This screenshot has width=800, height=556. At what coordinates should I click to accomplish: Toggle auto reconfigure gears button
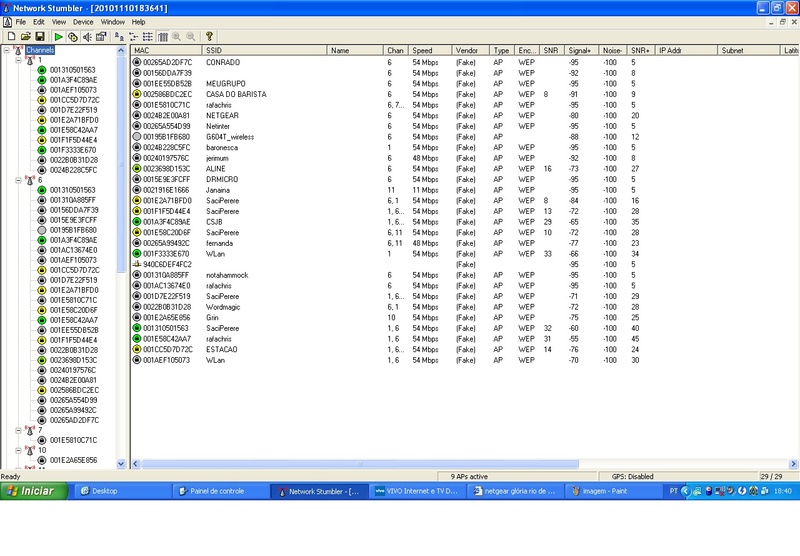[72, 36]
